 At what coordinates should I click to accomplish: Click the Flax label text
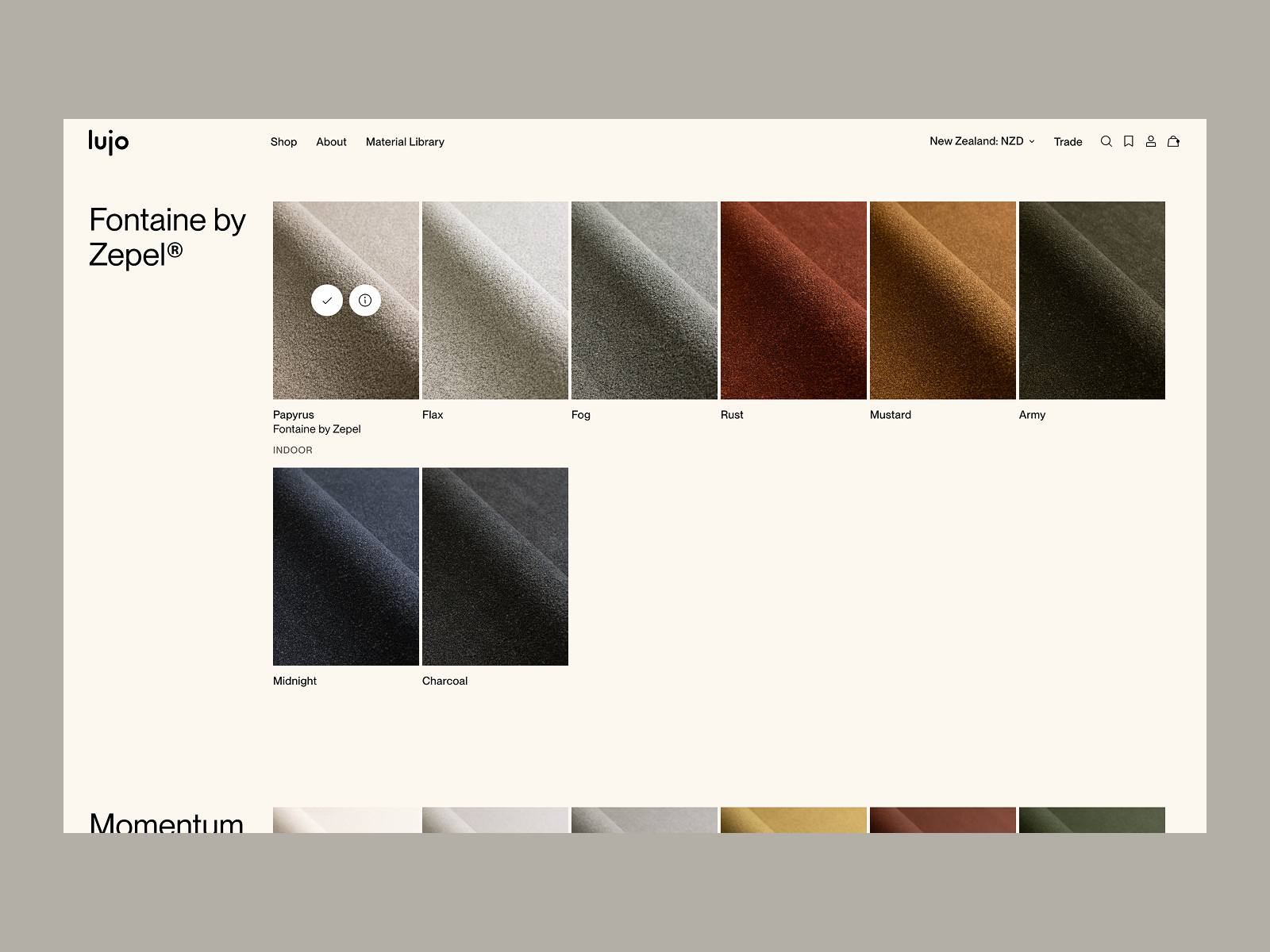[433, 415]
